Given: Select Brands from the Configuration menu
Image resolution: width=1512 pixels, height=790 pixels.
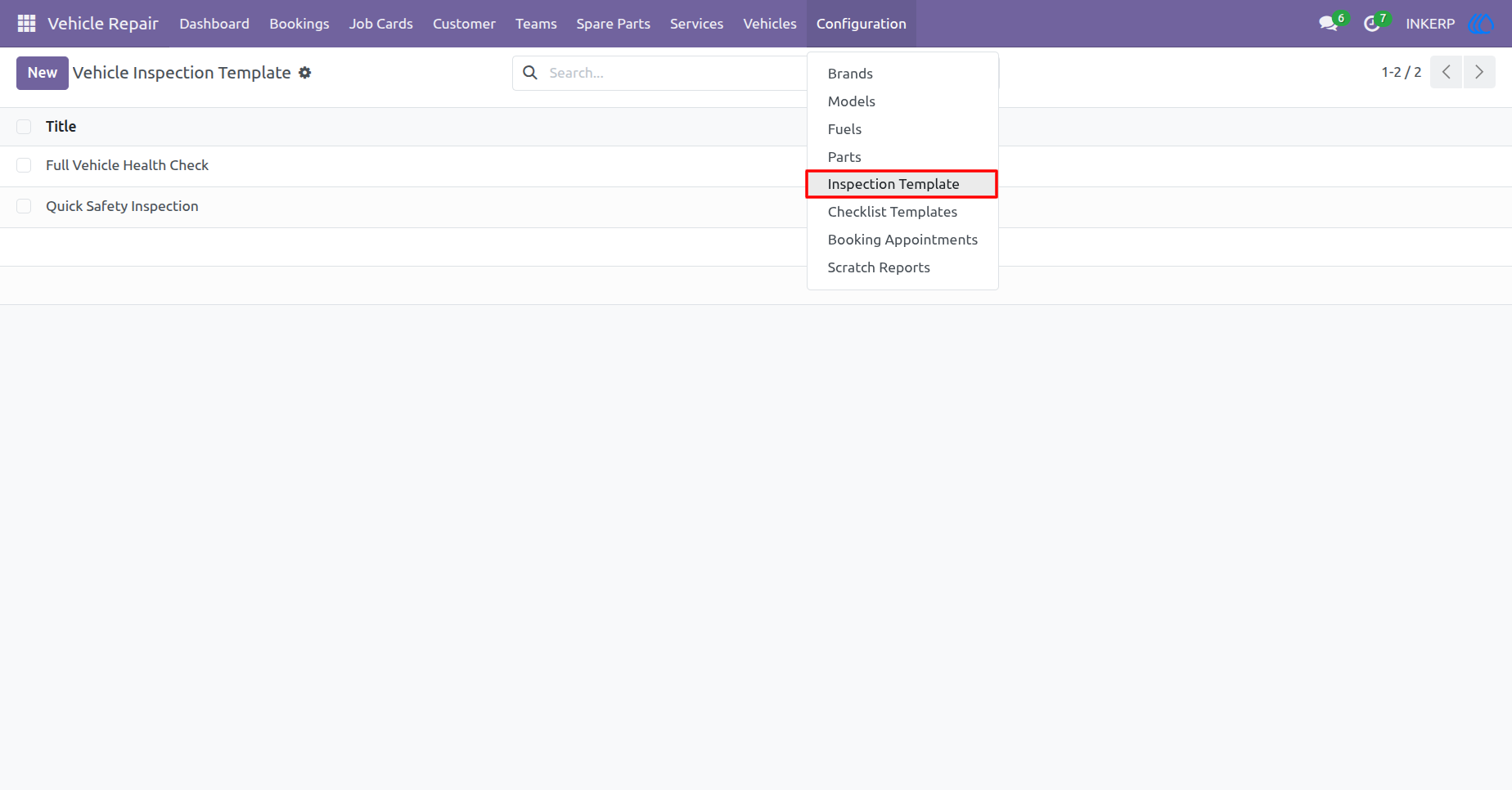Looking at the screenshot, I should [x=902, y=74].
